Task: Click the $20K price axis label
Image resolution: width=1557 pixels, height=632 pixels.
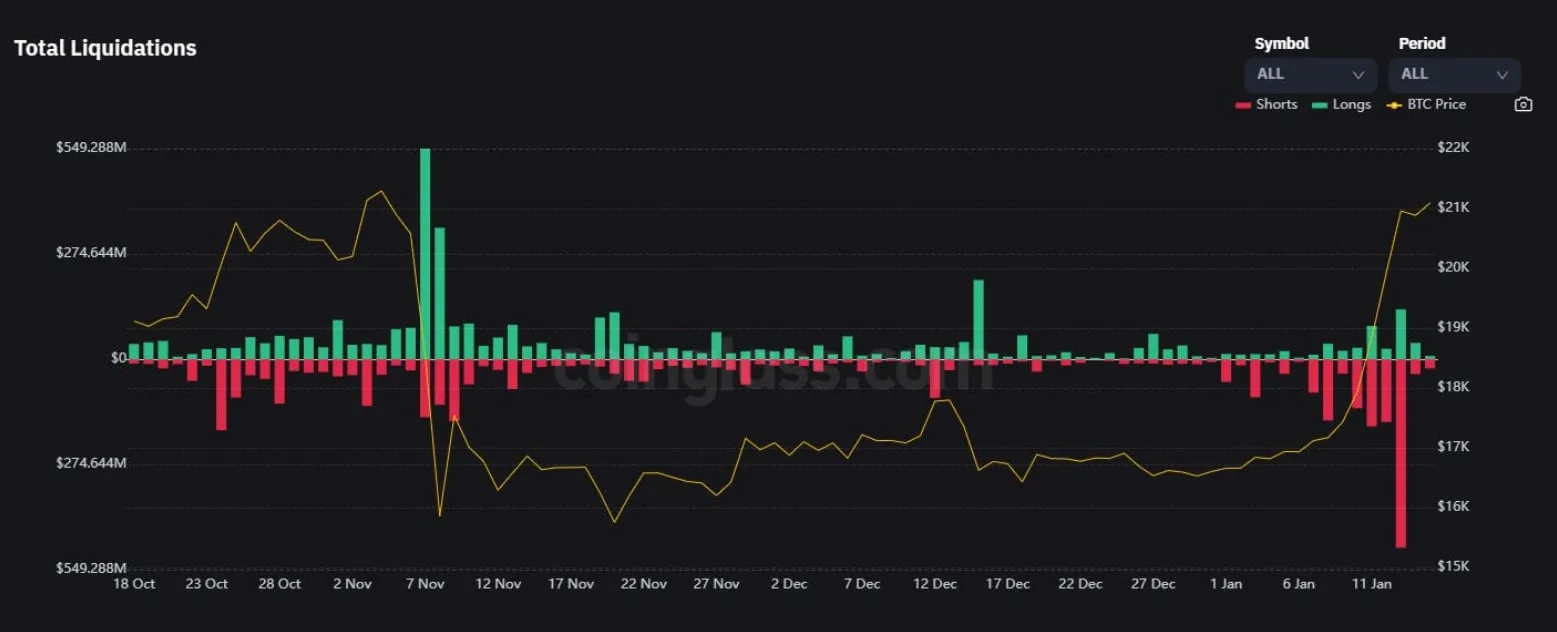Action: point(1453,268)
